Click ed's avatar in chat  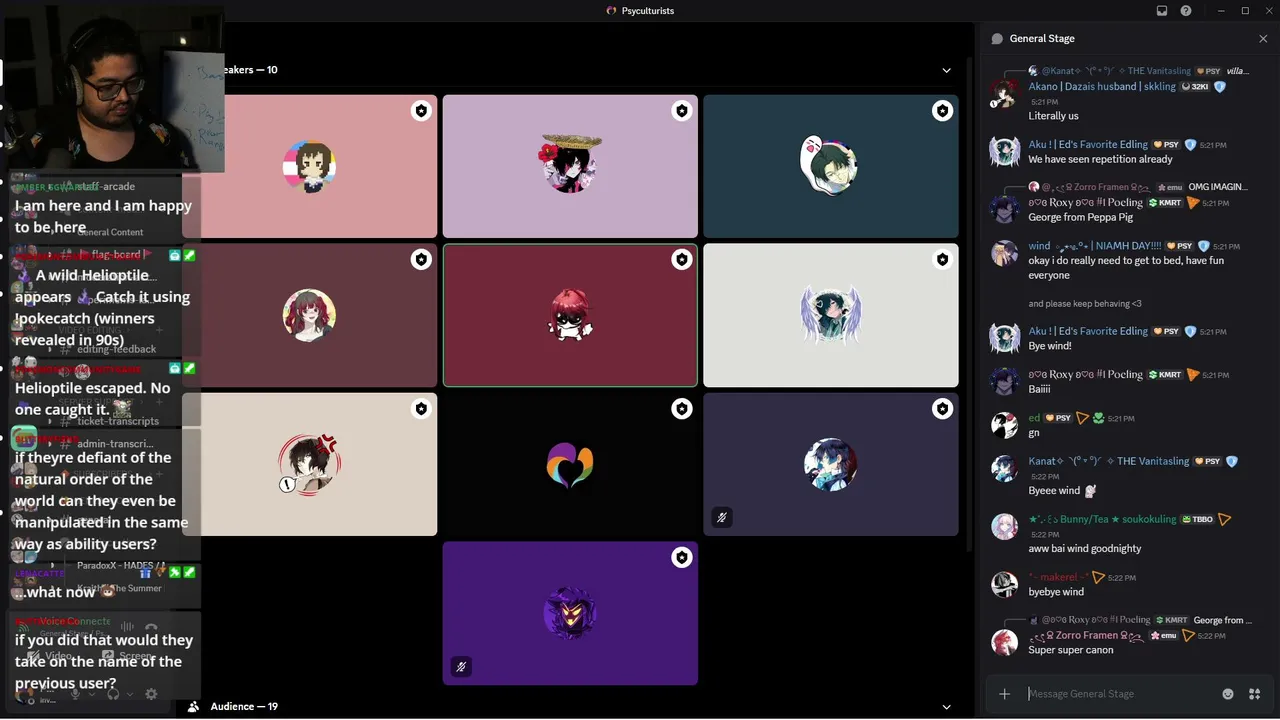(x=1004, y=425)
